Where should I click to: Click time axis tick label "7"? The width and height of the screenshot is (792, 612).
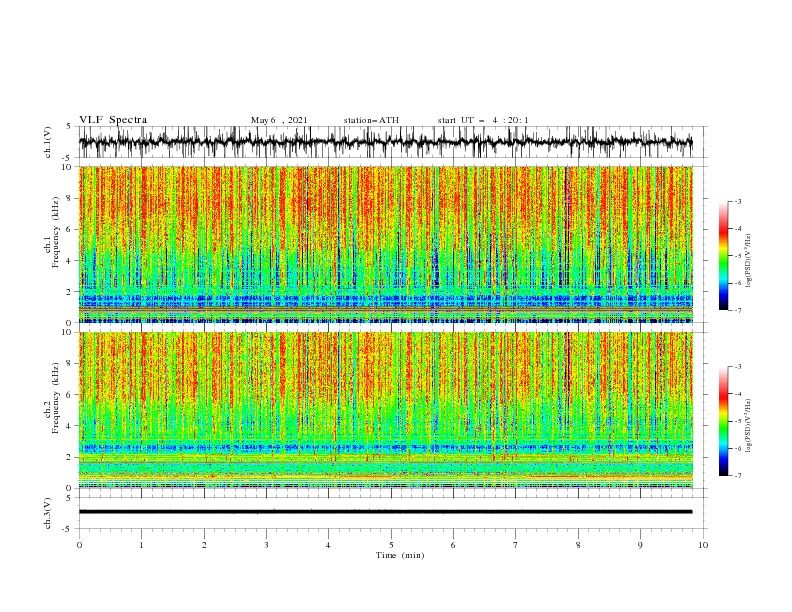[516, 545]
